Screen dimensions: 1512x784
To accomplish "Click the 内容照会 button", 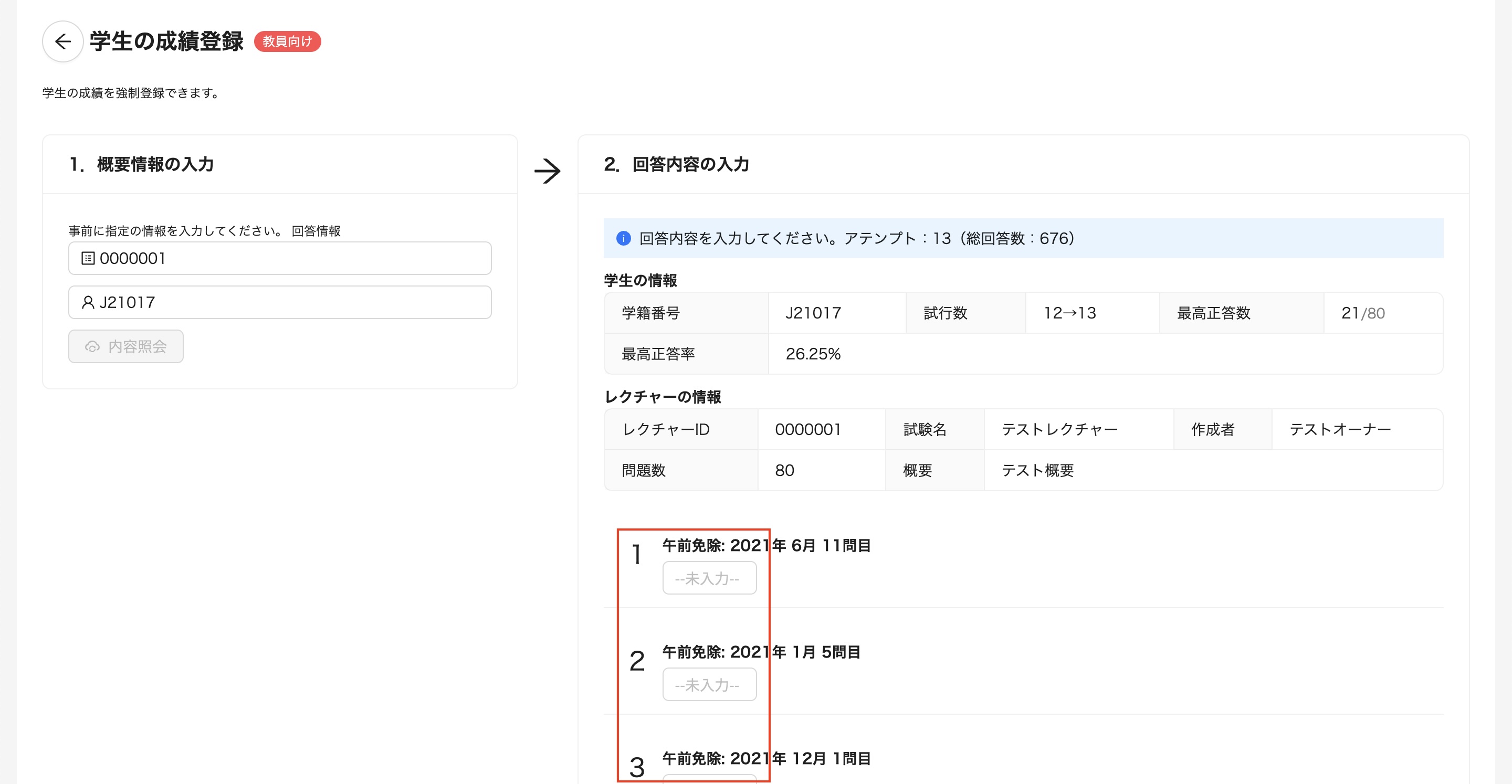I will pos(125,347).
